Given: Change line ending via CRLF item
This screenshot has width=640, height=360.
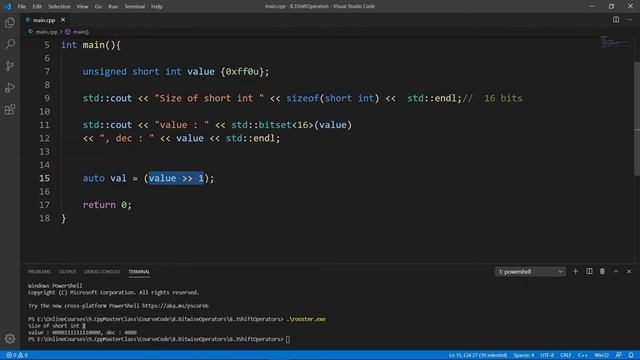Looking at the screenshot, I should (x=565, y=355).
